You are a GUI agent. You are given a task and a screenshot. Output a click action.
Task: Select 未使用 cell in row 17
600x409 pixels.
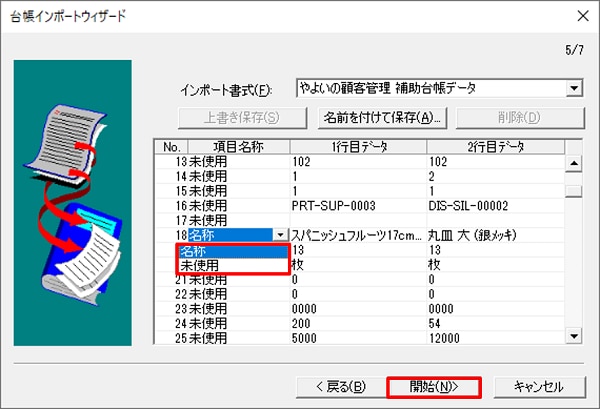(x=239, y=220)
